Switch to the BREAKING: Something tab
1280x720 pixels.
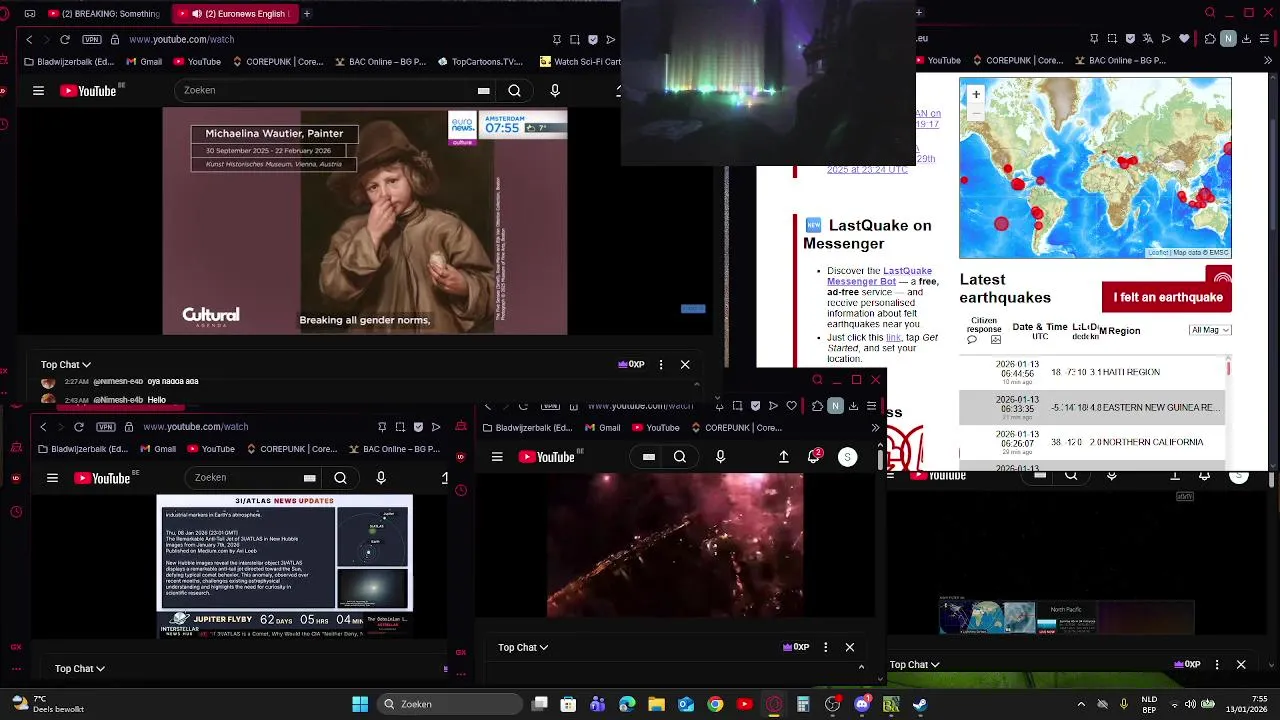coord(103,14)
